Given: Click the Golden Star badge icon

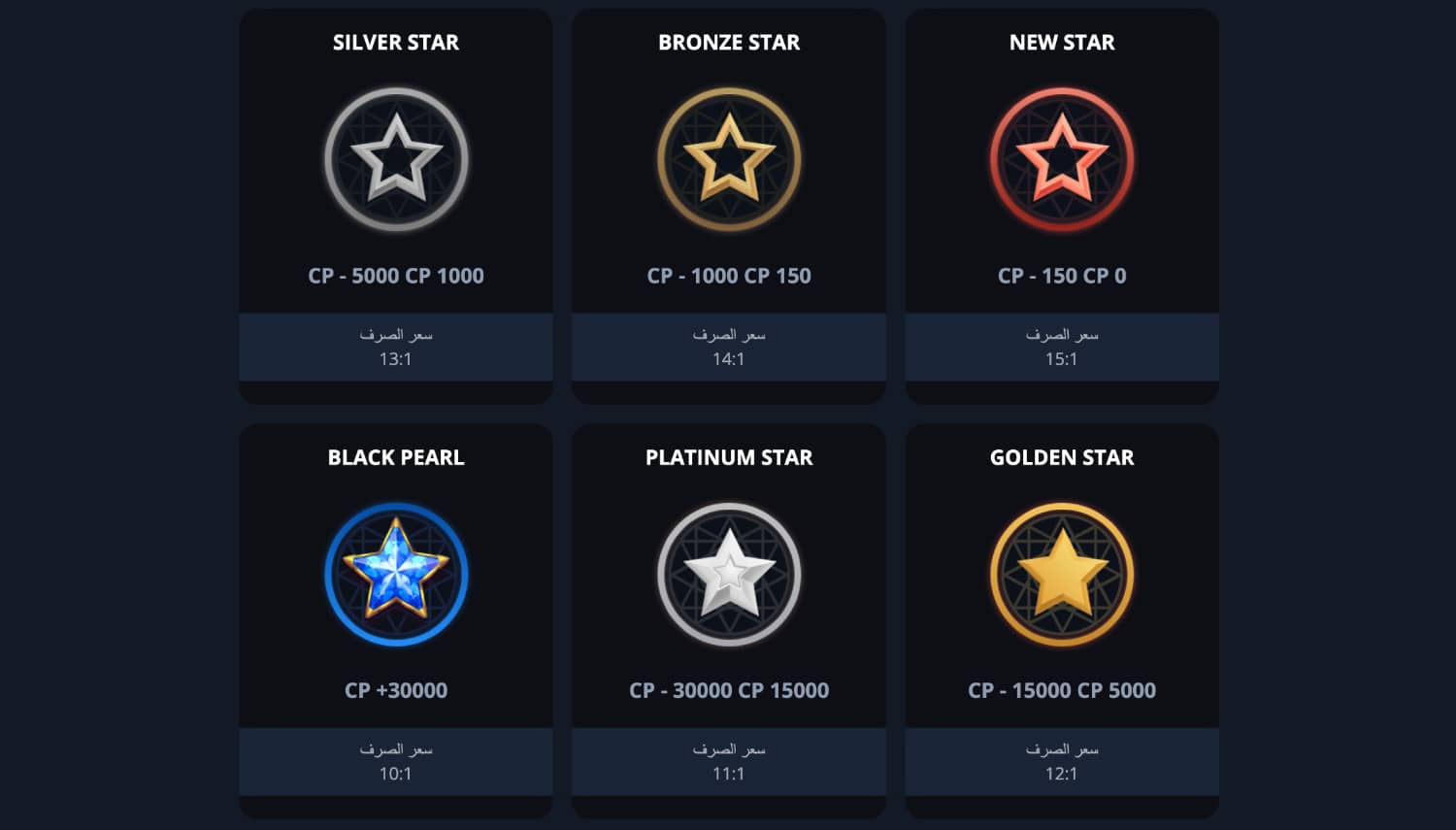Looking at the screenshot, I should tap(1062, 574).
